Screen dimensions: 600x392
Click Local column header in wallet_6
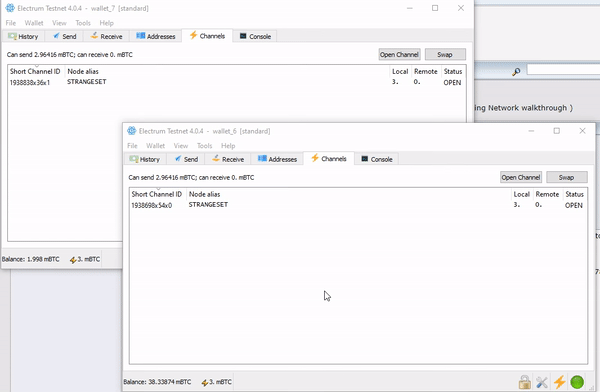(522, 194)
